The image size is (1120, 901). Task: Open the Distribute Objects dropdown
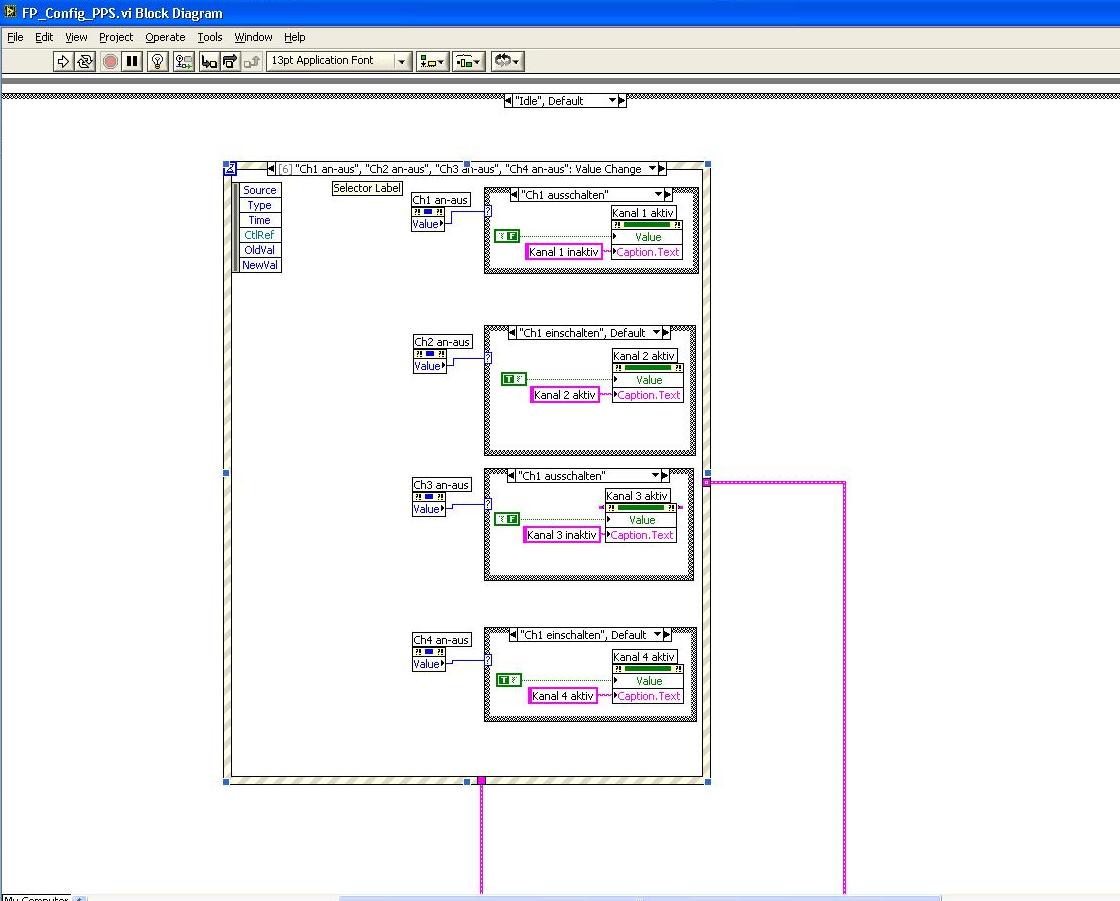pos(469,61)
